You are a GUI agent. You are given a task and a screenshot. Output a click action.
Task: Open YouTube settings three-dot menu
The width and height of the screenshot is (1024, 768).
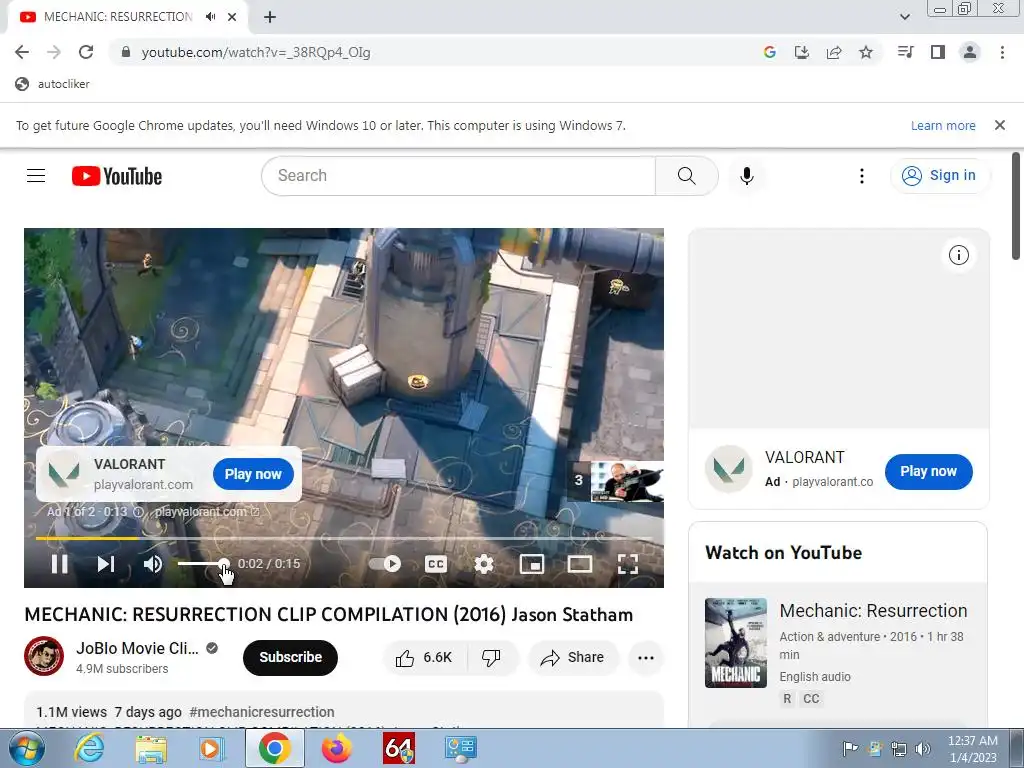tap(862, 176)
